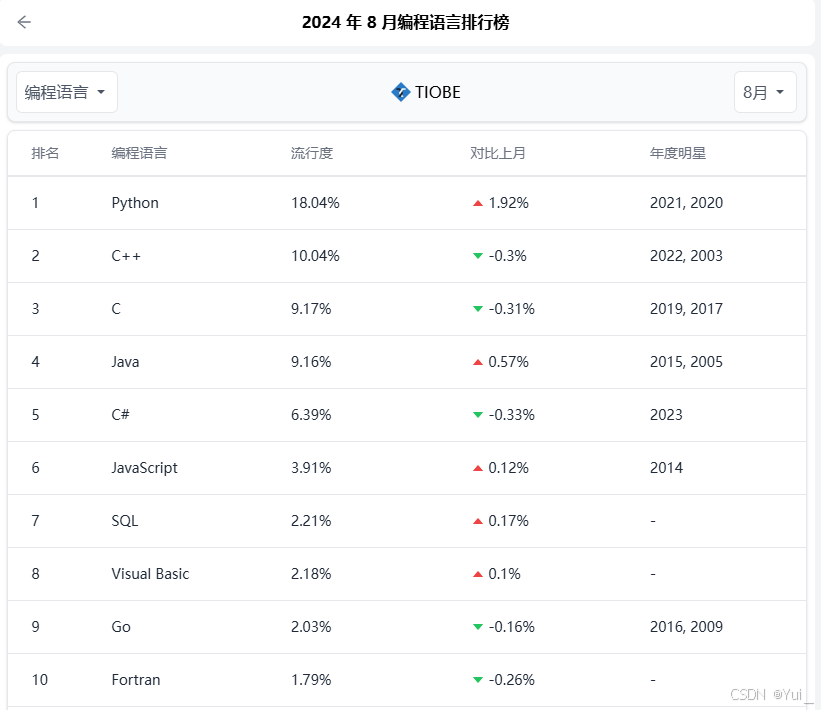The height and width of the screenshot is (710, 824).
Task: Click the 年度明星 column header
Action: click(x=678, y=153)
